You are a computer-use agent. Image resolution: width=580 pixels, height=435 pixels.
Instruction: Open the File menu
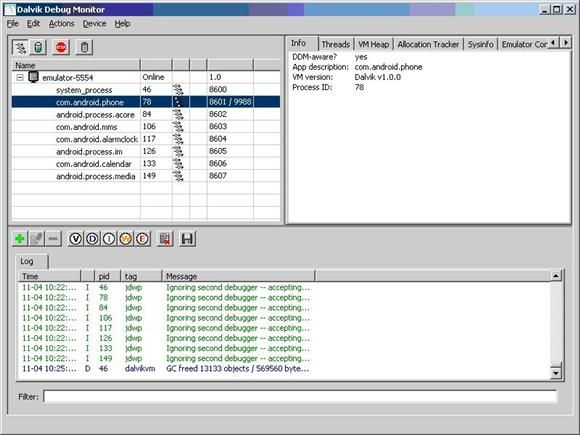point(13,24)
